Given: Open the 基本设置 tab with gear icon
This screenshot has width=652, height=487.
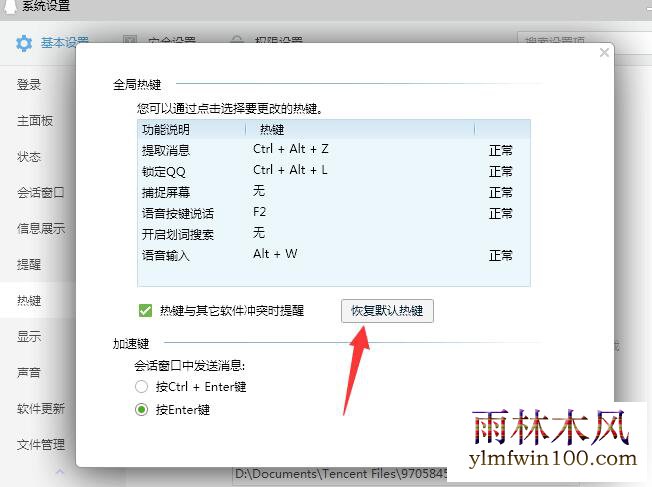Looking at the screenshot, I should (x=52, y=42).
